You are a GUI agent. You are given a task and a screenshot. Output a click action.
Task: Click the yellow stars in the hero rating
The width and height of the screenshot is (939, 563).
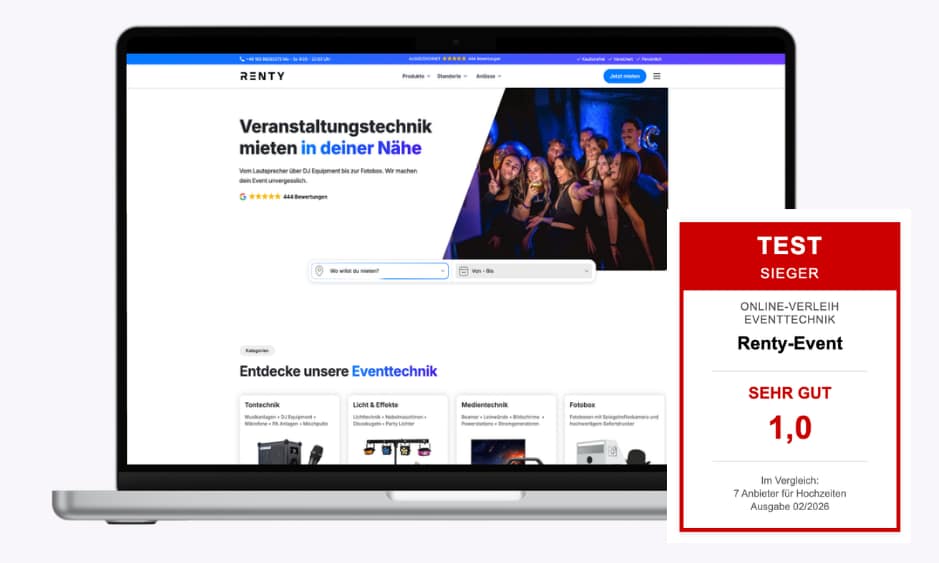coord(264,197)
